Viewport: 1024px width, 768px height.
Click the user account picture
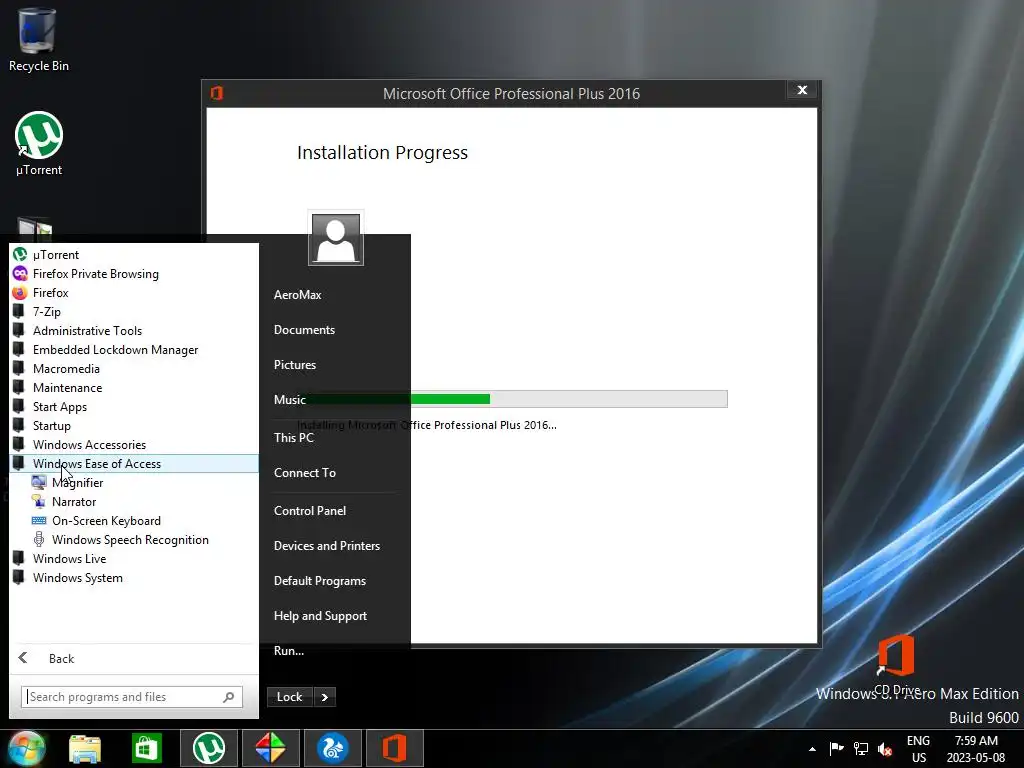point(336,239)
